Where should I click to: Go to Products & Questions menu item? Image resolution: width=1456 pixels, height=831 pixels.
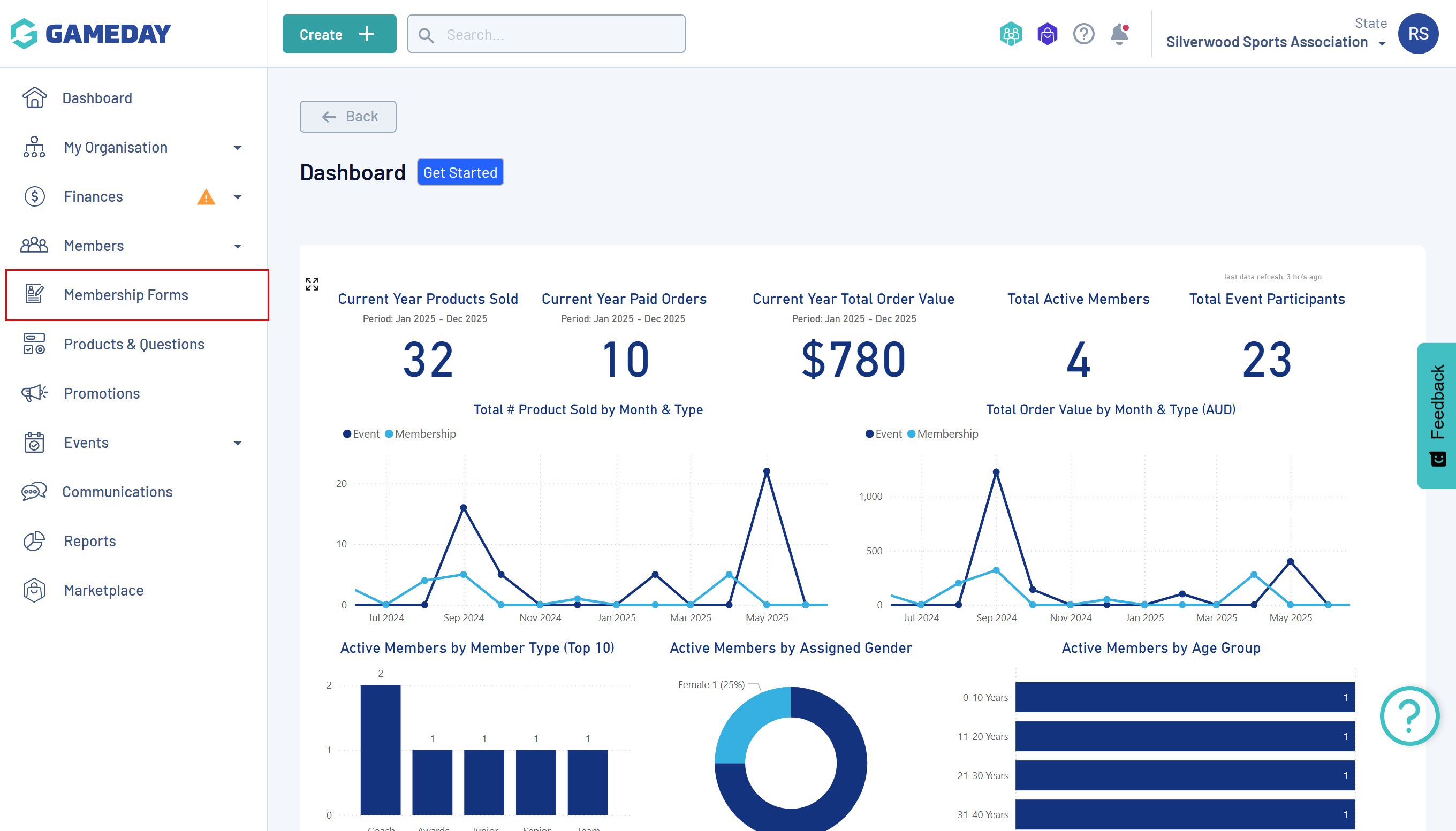(134, 344)
